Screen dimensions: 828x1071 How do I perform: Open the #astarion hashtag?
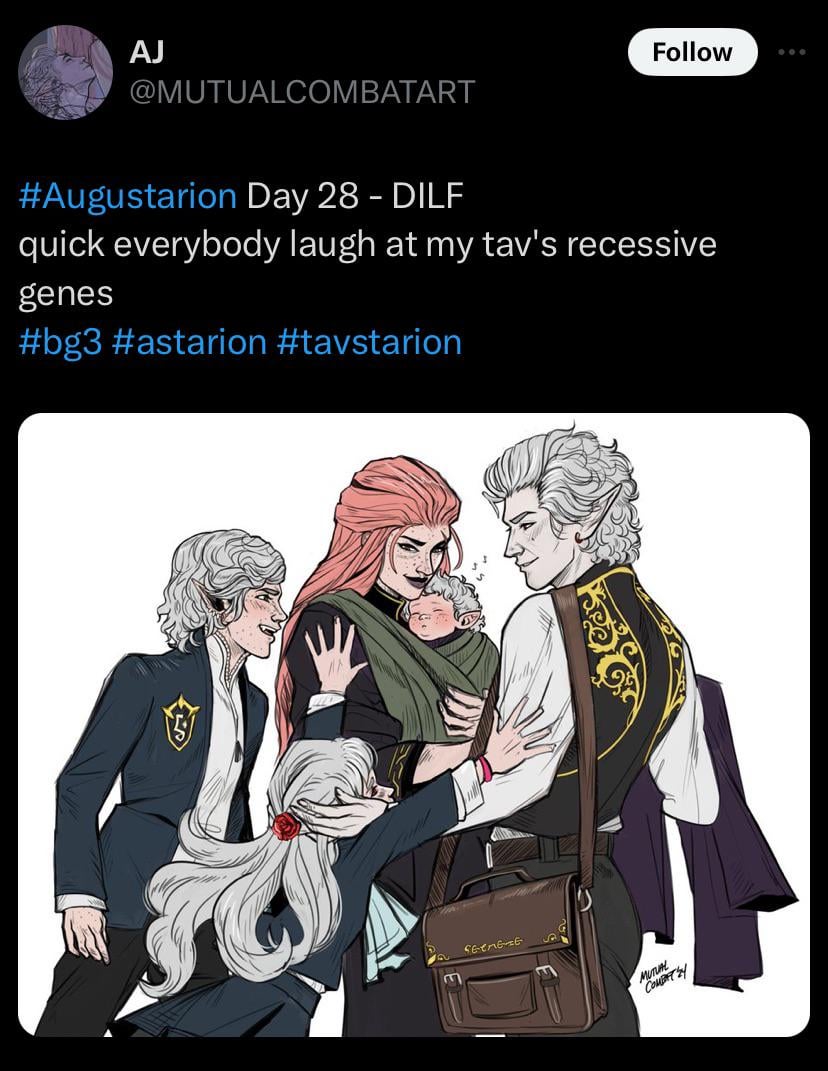188,342
